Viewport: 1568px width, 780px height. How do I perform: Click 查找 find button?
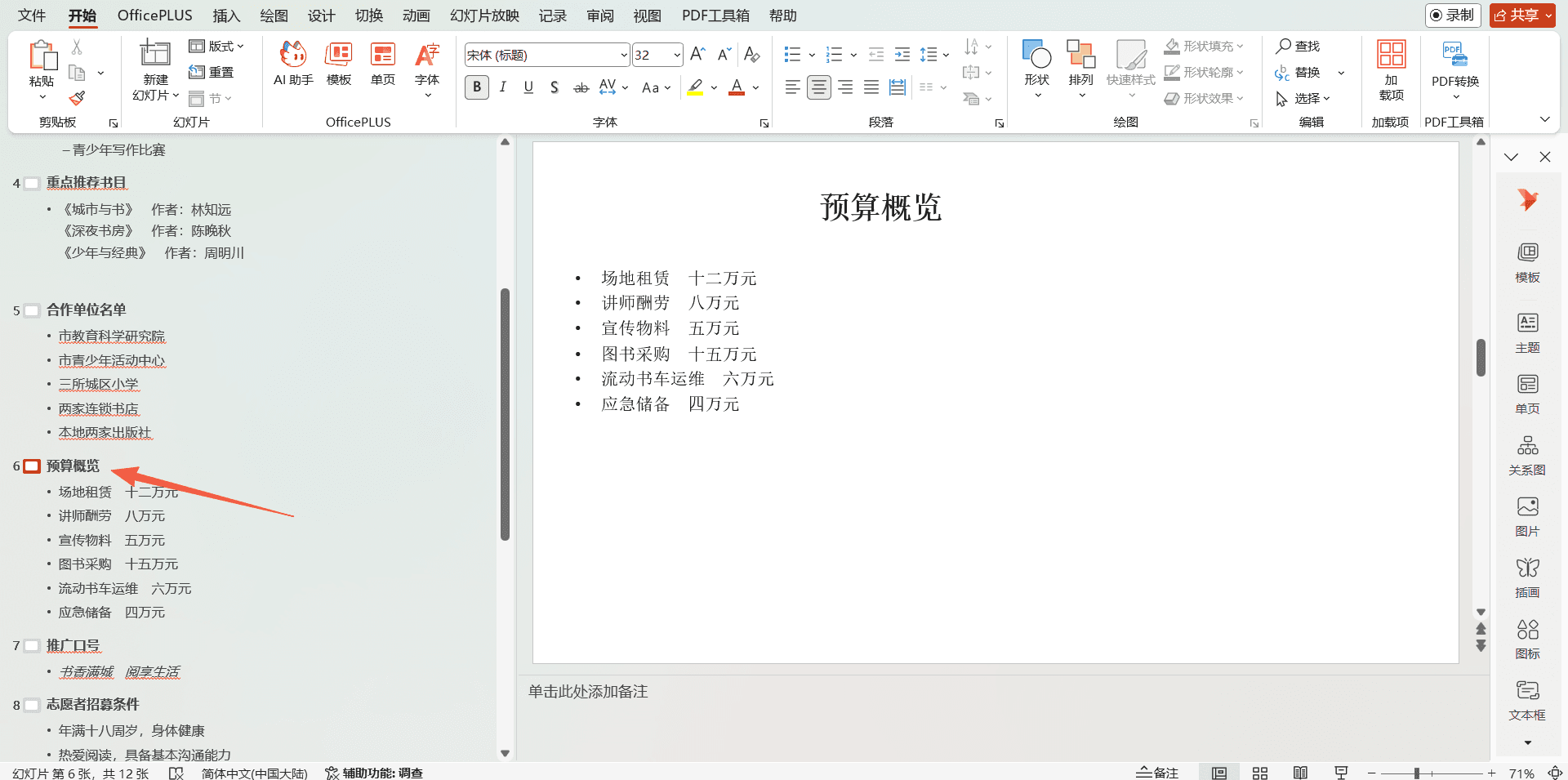click(1298, 47)
